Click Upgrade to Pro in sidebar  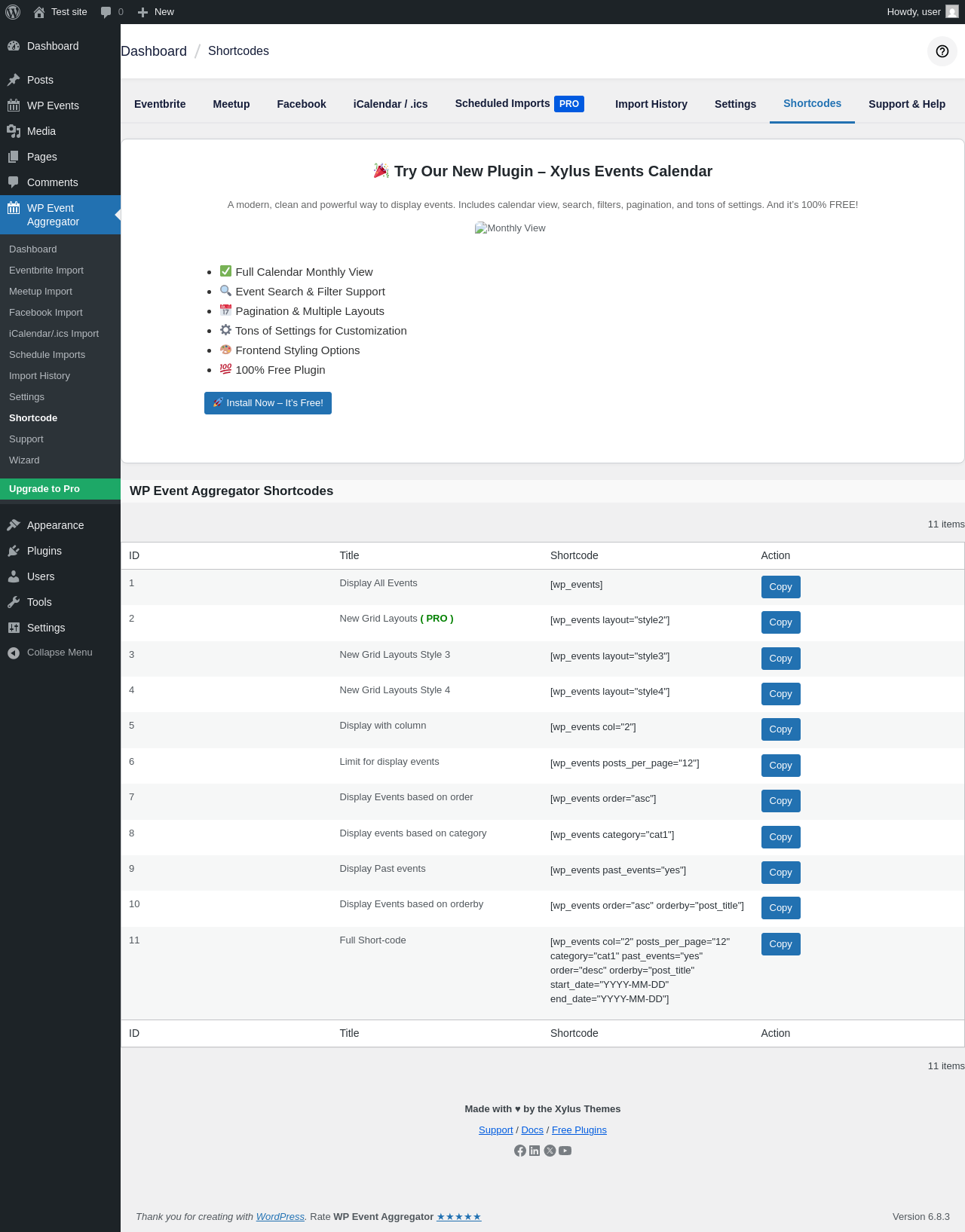click(44, 489)
